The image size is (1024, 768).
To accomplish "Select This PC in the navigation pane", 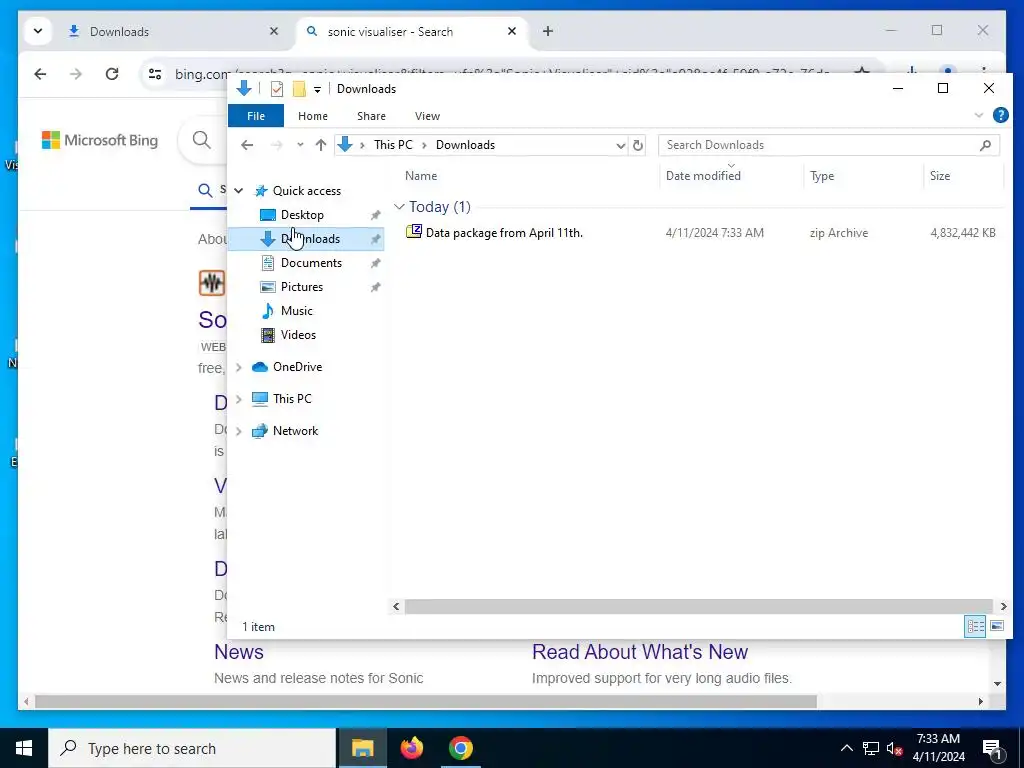I will (292, 399).
